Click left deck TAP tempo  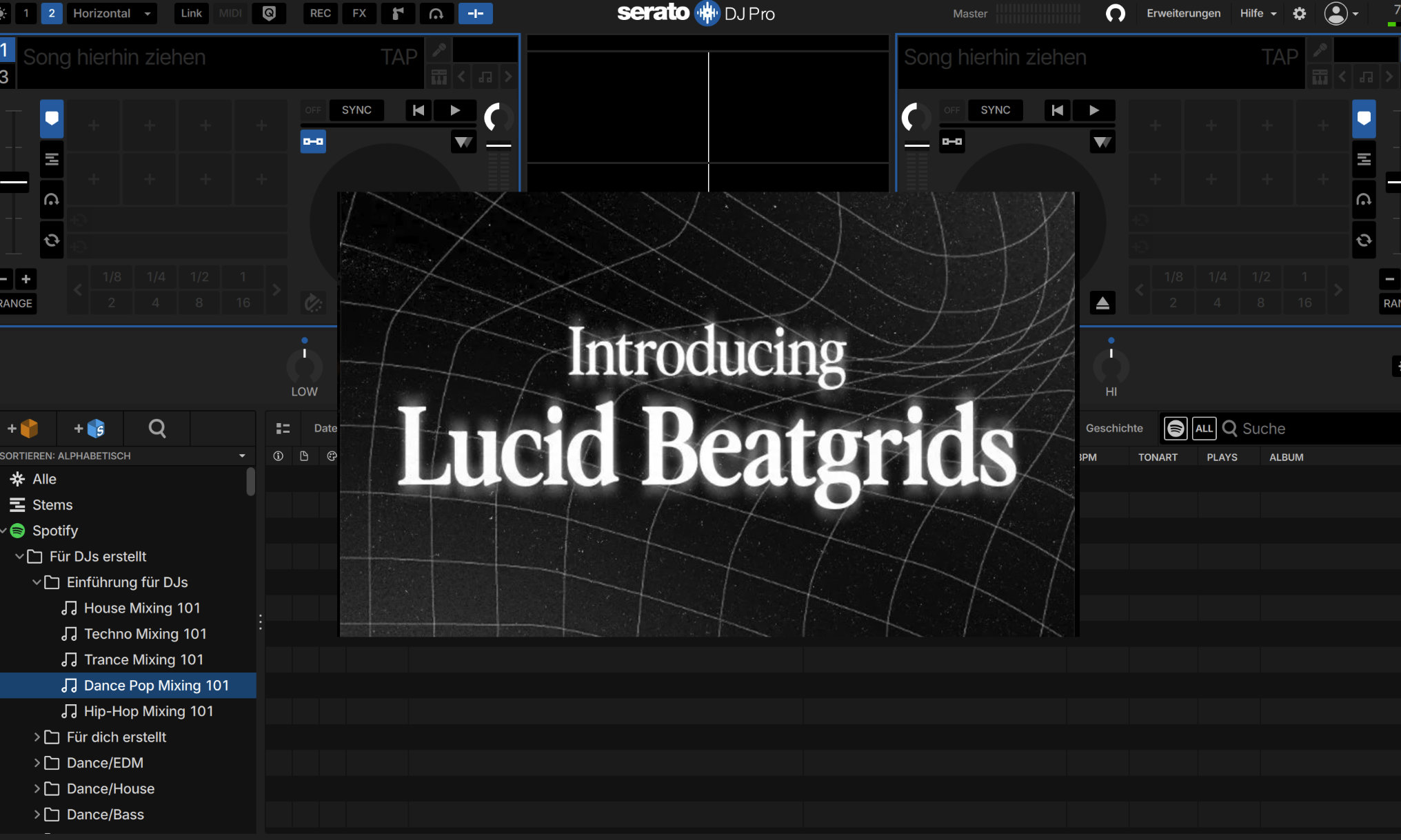coord(399,57)
